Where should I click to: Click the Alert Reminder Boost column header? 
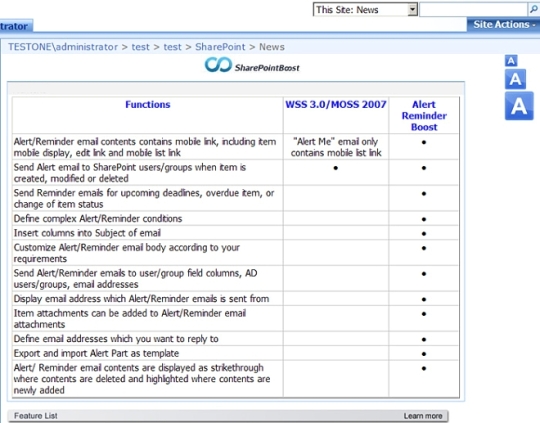coord(424,116)
